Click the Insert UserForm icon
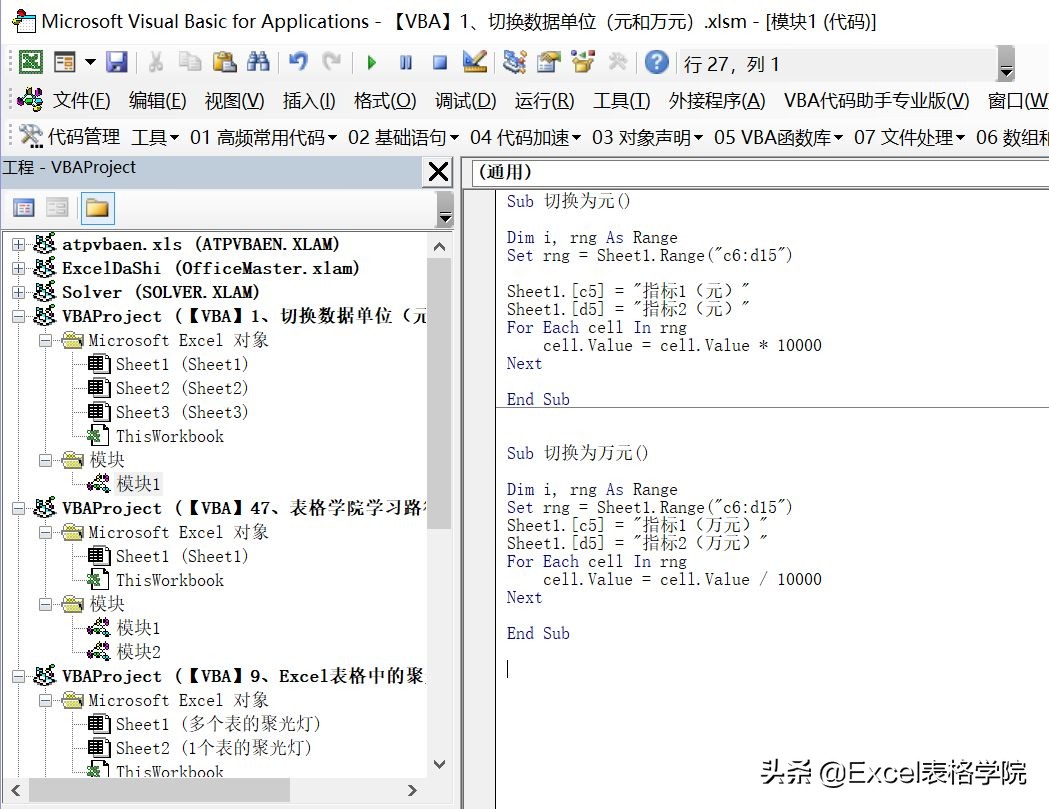 click(66, 62)
